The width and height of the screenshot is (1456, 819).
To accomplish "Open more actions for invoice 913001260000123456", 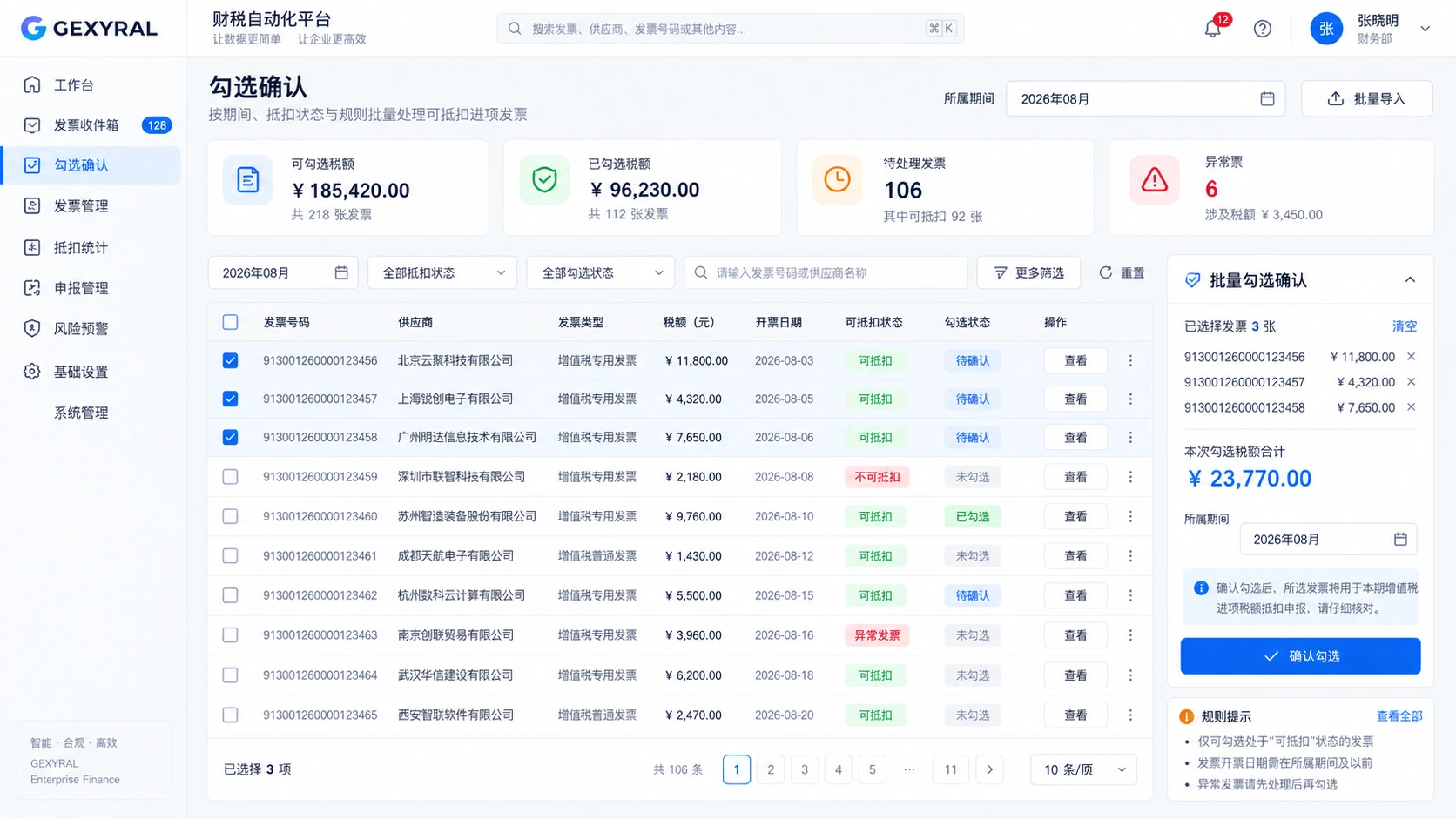I will click(1130, 360).
